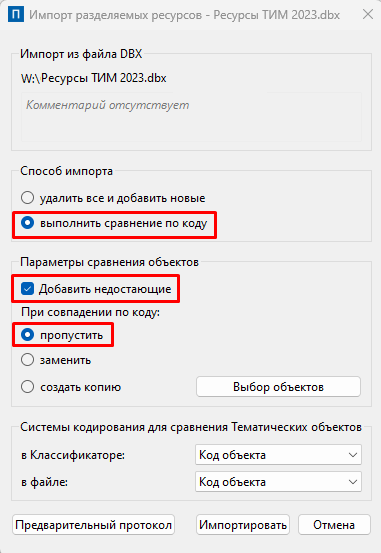The image size is (381, 553).
Task: Open the "Выбор объектов" object selection
Action: tap(278, 387)
